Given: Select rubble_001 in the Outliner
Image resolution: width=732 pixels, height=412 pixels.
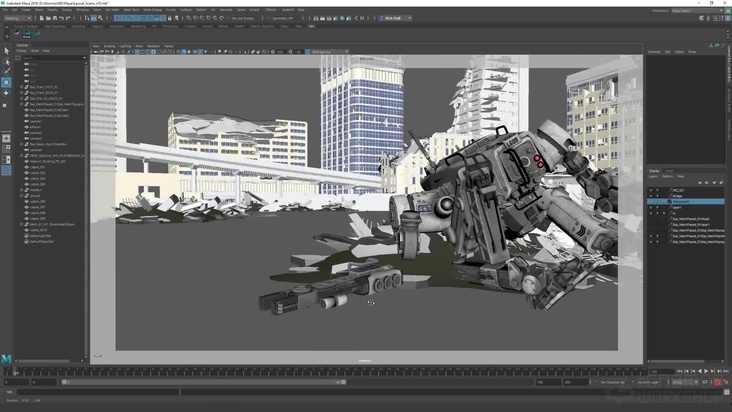Looking at the screenshot, I should click(x=37, y=167).
